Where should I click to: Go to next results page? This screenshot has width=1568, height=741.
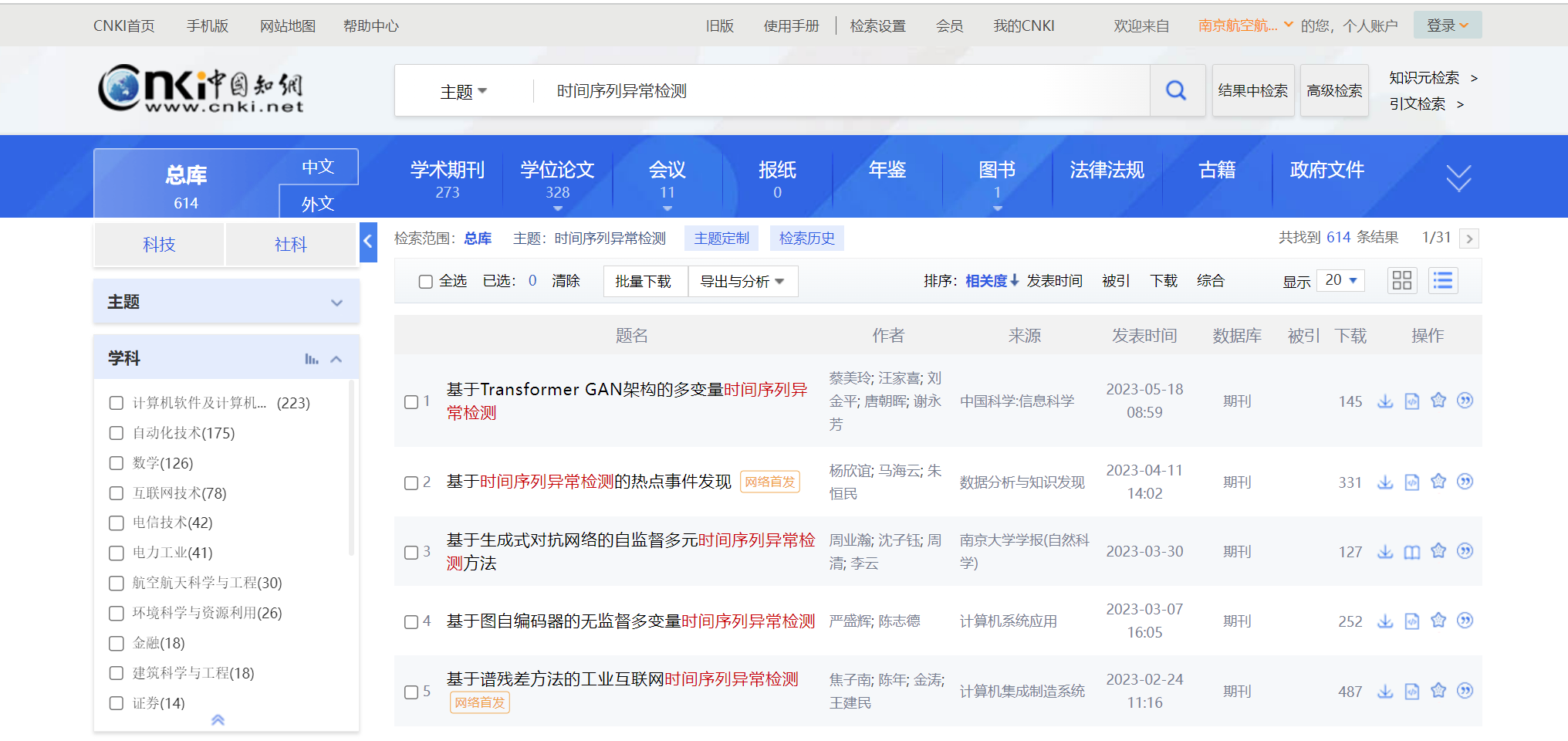coord(1469,239)
